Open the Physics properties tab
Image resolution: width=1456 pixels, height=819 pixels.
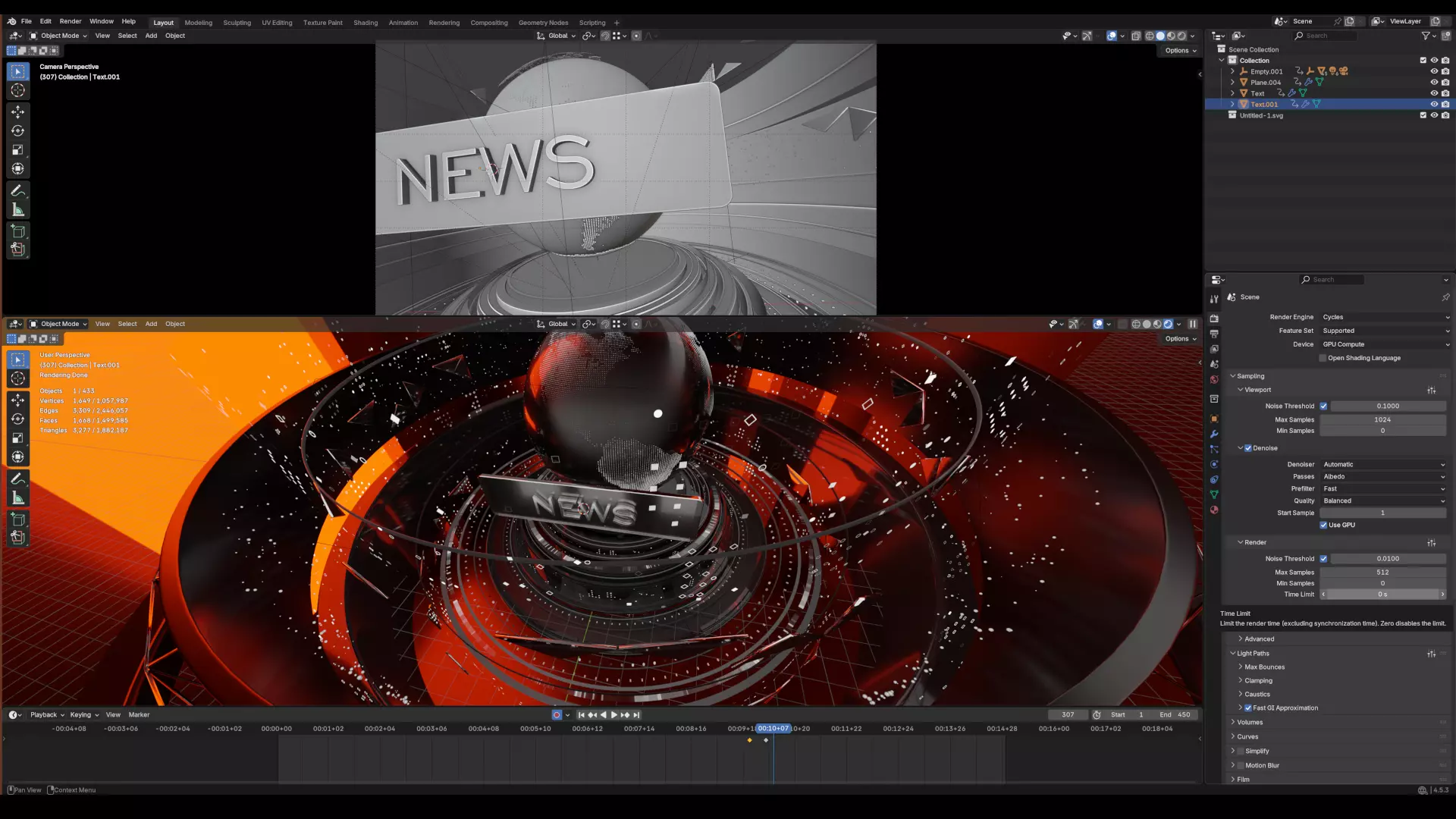click(x=1214, y=464)
